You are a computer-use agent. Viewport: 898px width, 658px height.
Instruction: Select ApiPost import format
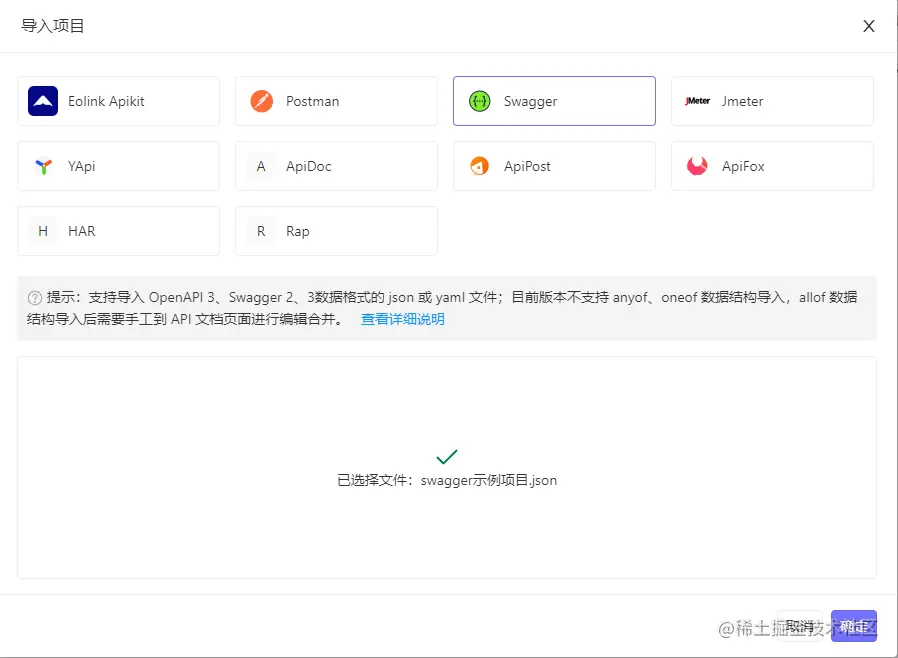coord(554,166)
